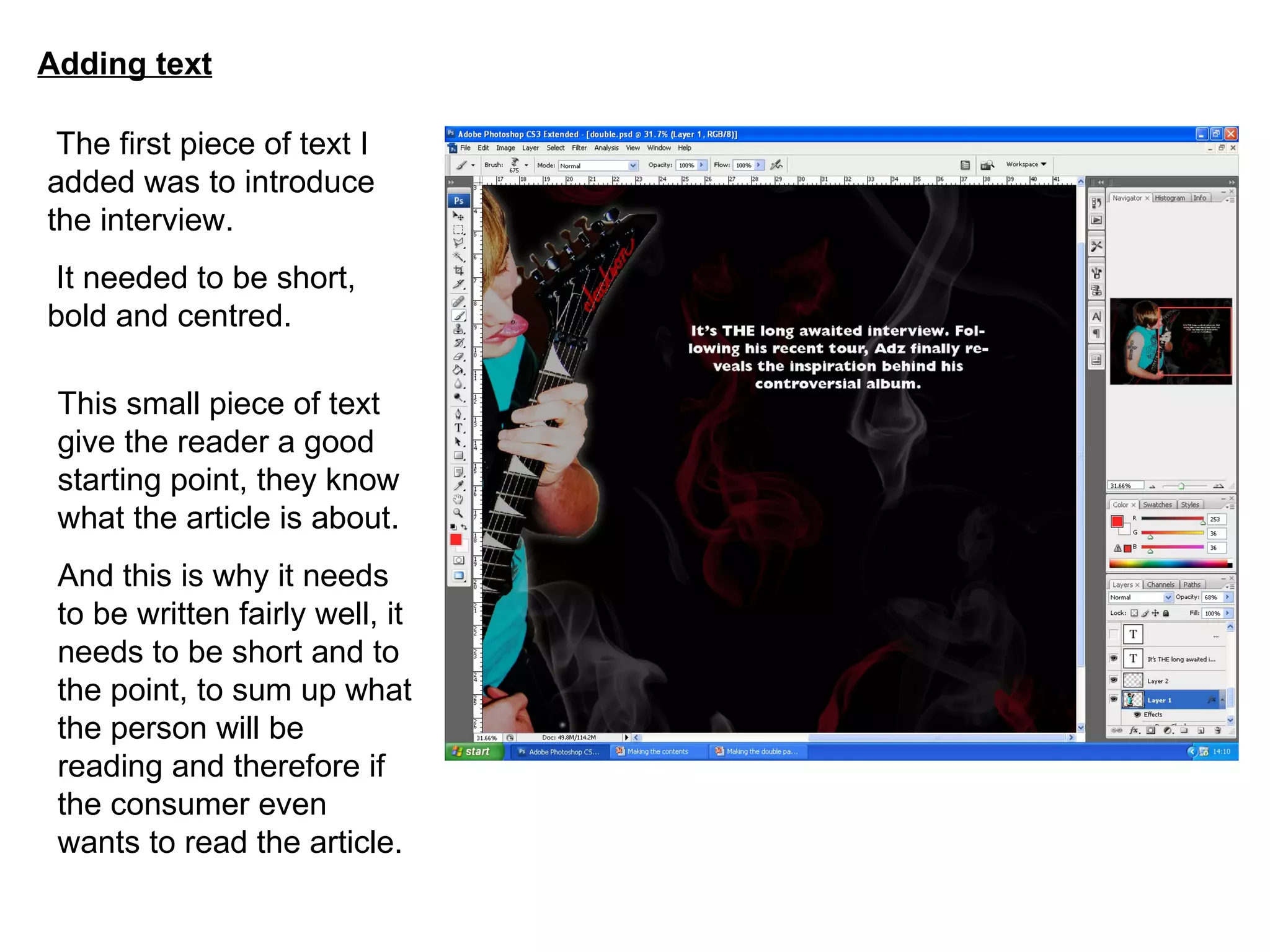Screen dimensions: 1270x952
Task: Select the Move tool
Action: point(458,216)
